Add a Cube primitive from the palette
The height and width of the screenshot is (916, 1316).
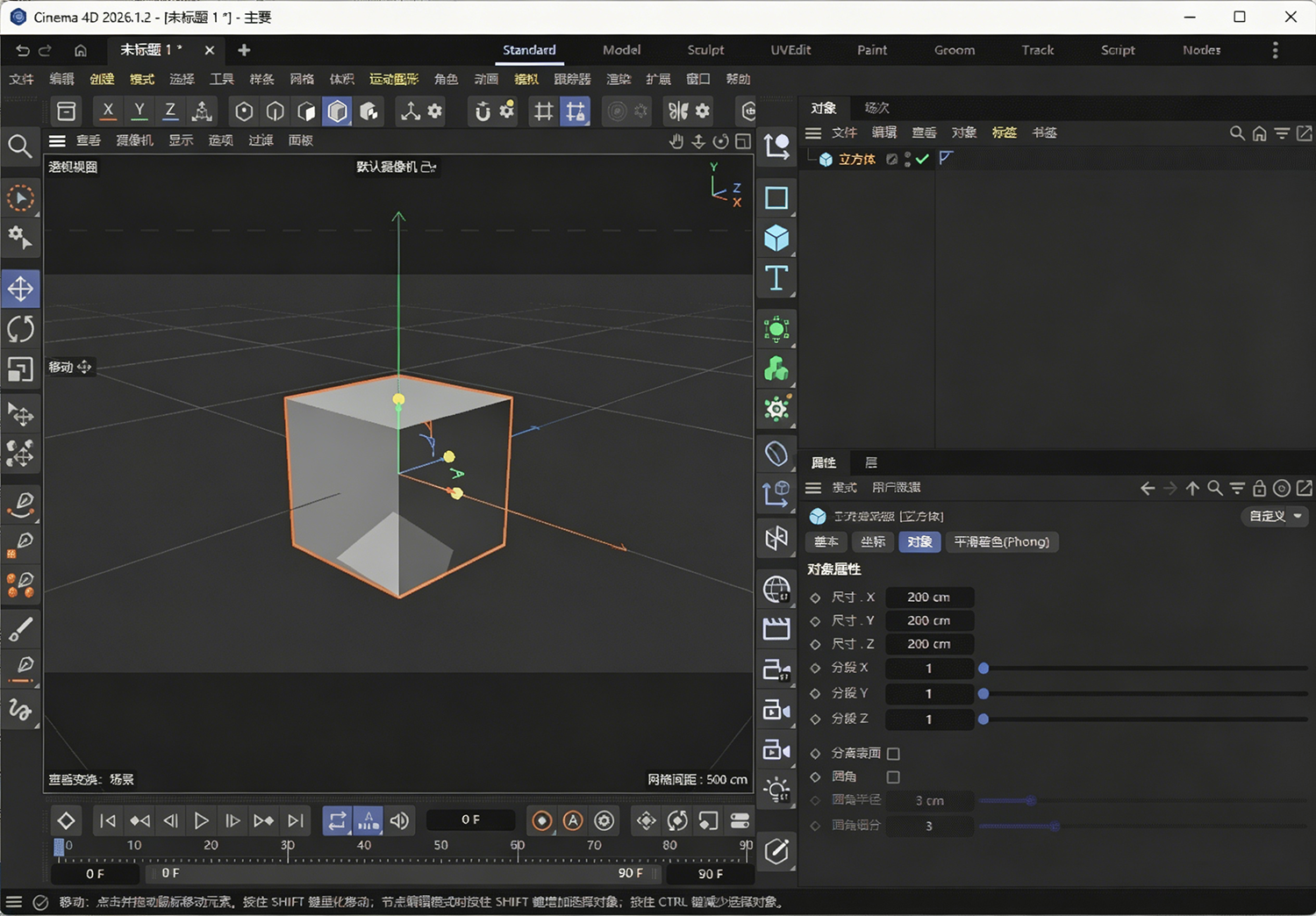click(776, 238)
